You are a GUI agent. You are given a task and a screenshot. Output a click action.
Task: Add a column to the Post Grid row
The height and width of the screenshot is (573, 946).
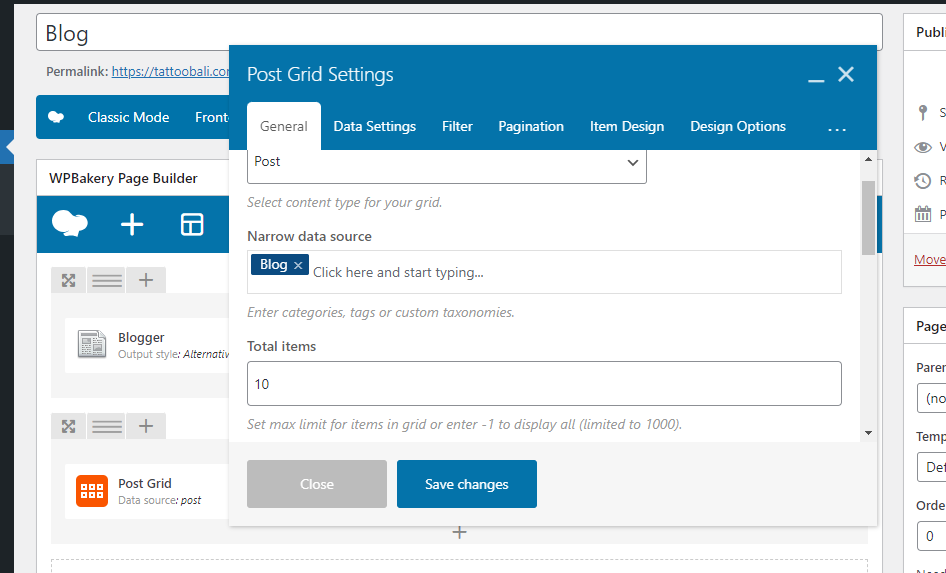(x=145, y=426)
